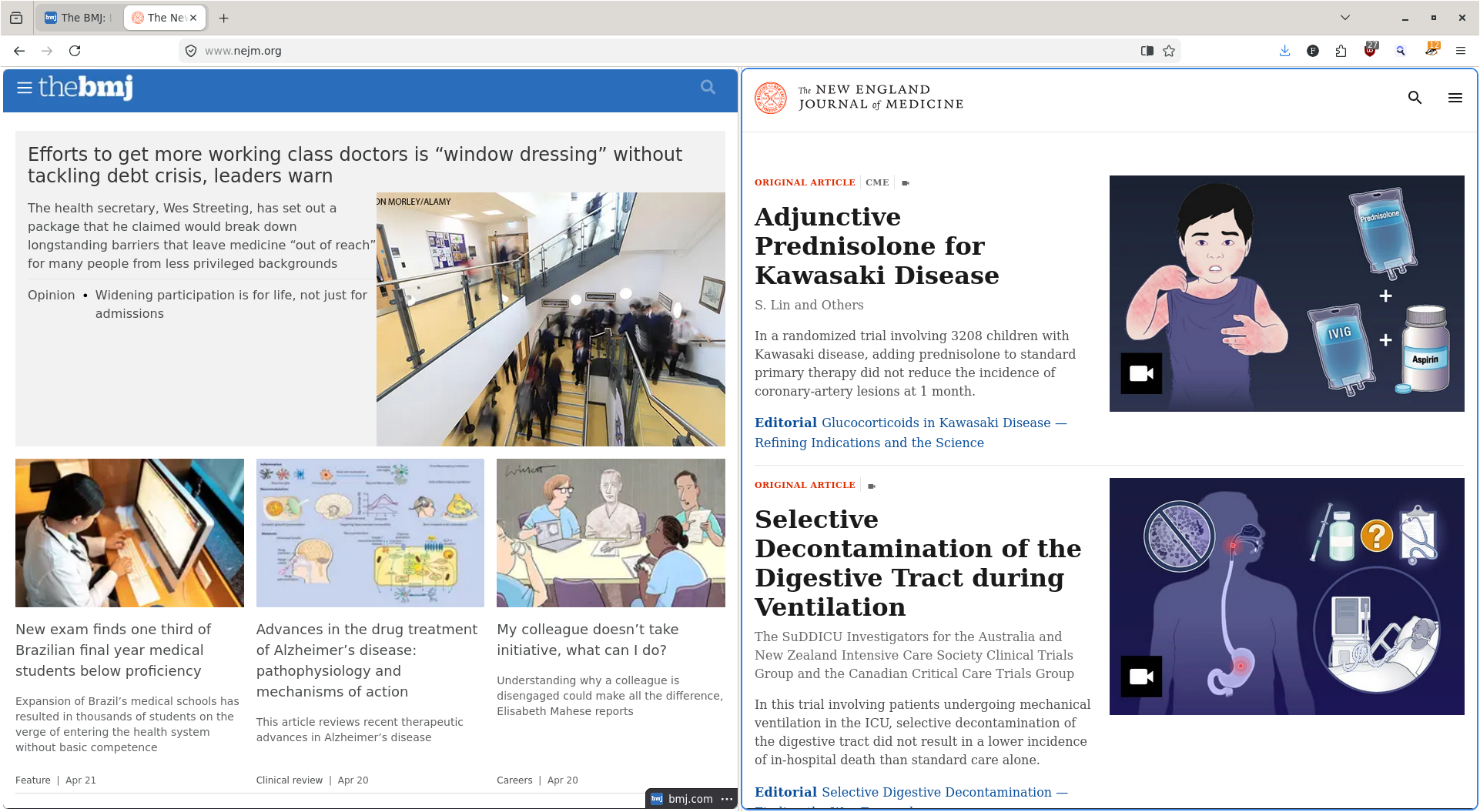Viewport: 1480px width, 812px height.
Task: Click the NEJM search magnifier icon
Action: pos(1415,98)
